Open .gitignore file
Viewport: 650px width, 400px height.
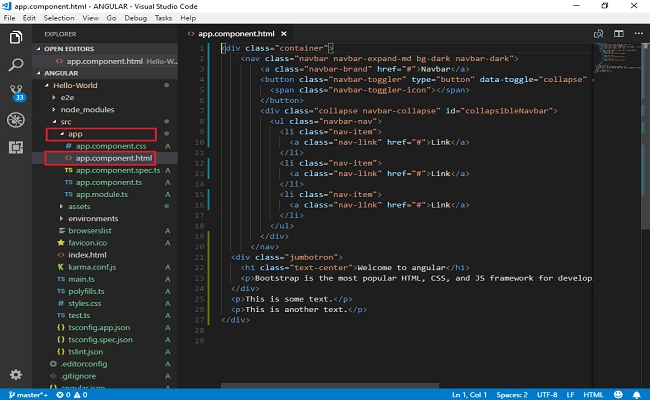tap(105, 376)
